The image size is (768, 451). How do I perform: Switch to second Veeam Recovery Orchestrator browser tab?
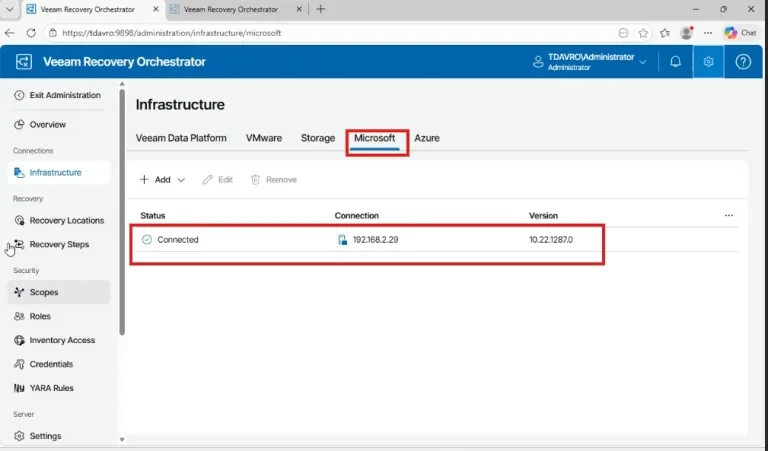pyautogui.click(x=231, y=9)
